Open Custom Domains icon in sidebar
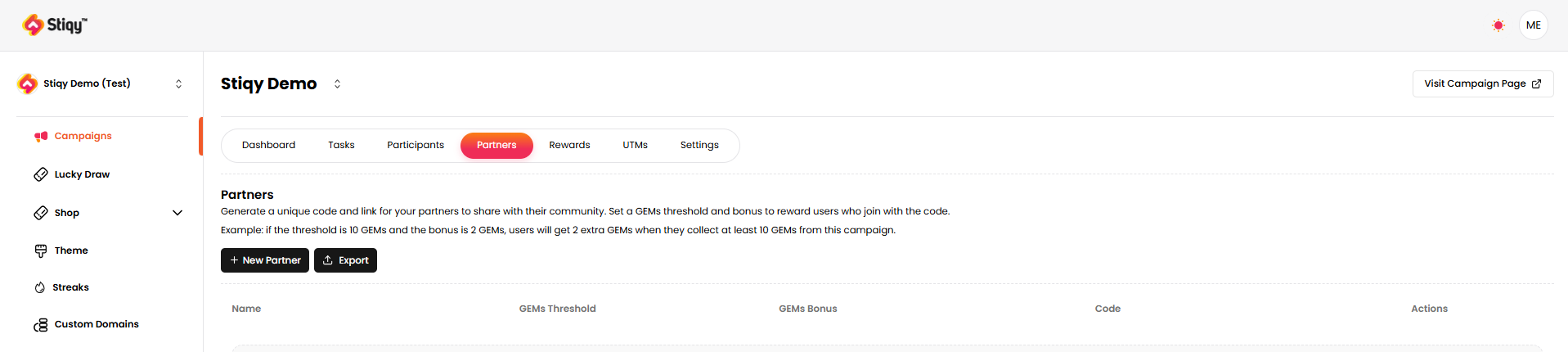 [41, 325]
